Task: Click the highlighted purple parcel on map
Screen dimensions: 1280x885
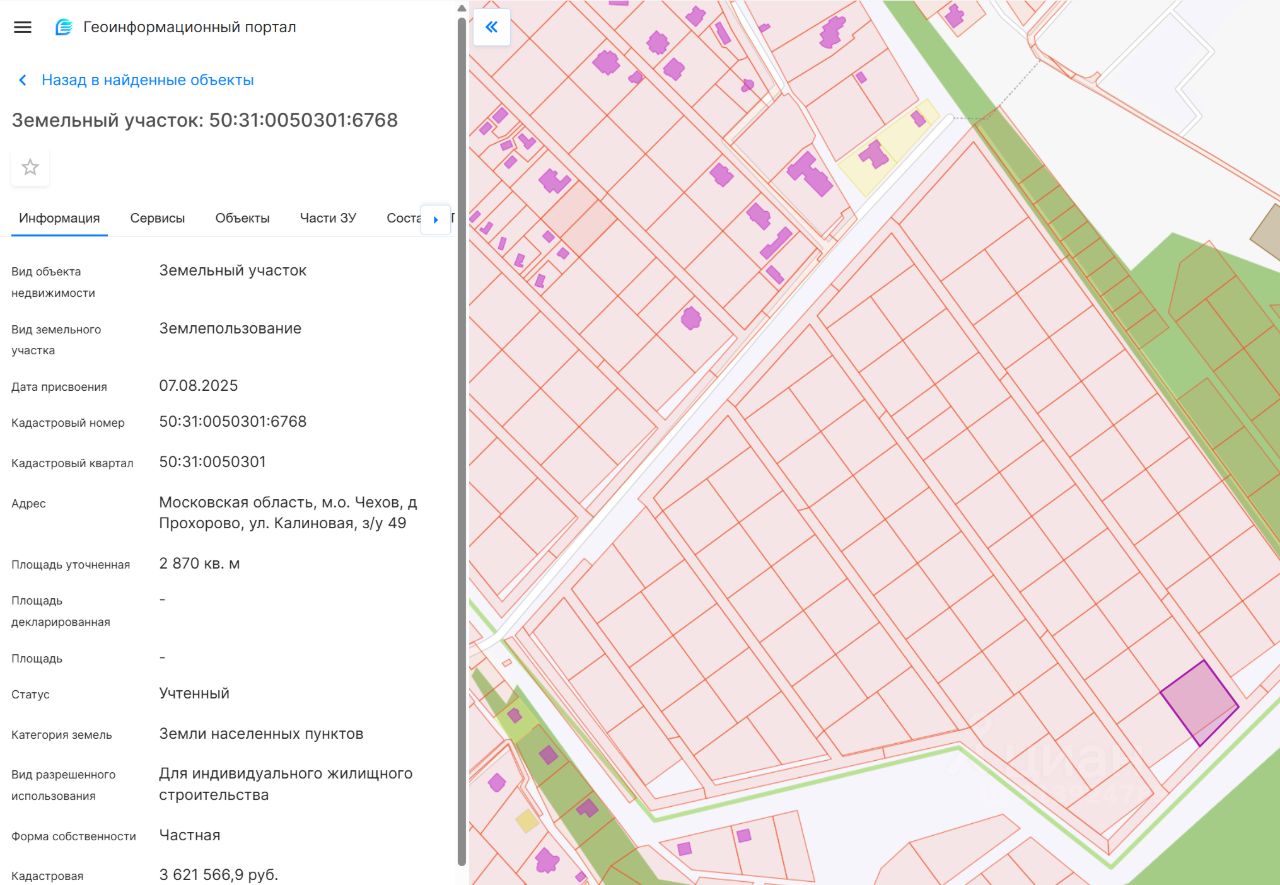Action: click(x=1199, y=703)
